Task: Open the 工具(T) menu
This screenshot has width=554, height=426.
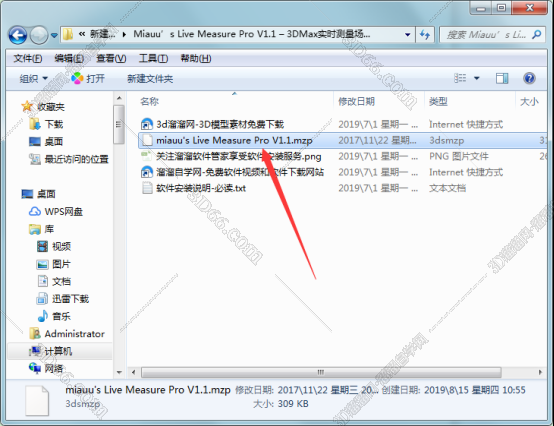Action: click(x=153, y=58)
